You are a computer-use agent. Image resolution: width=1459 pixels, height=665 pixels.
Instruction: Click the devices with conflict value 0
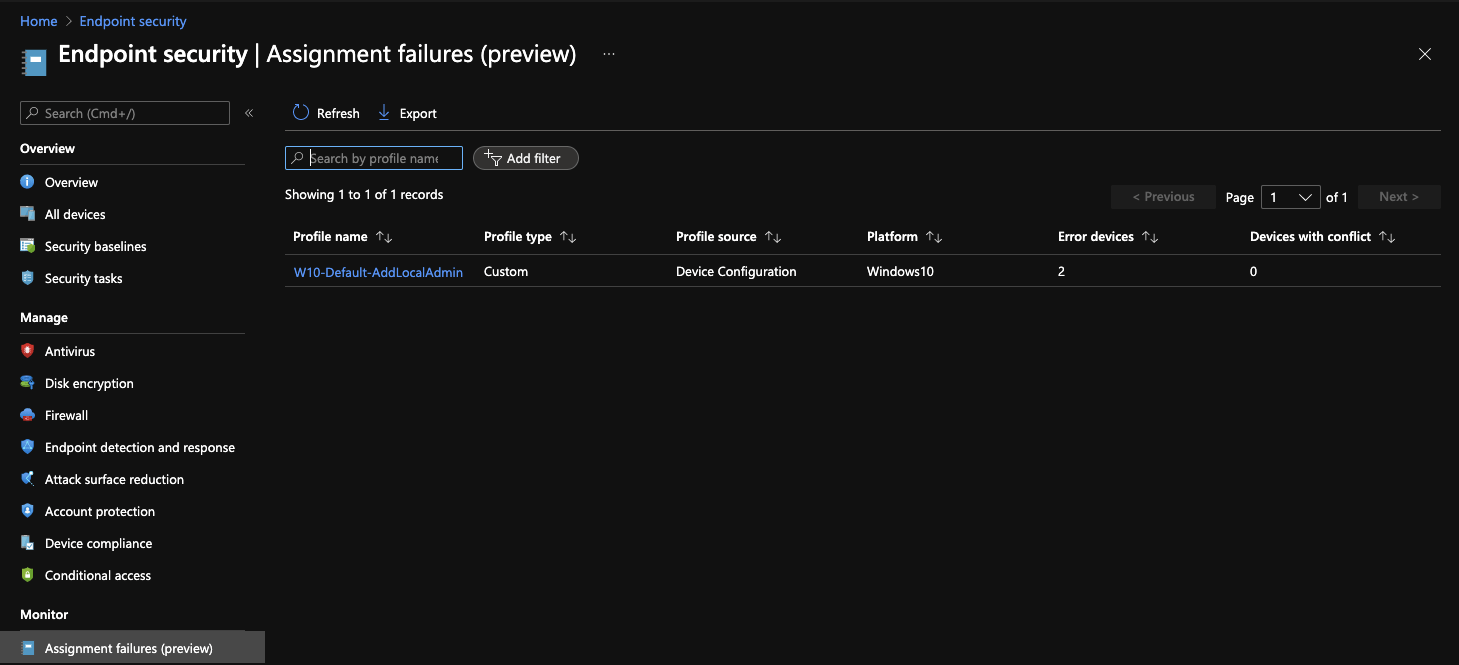pos(1254,271)
